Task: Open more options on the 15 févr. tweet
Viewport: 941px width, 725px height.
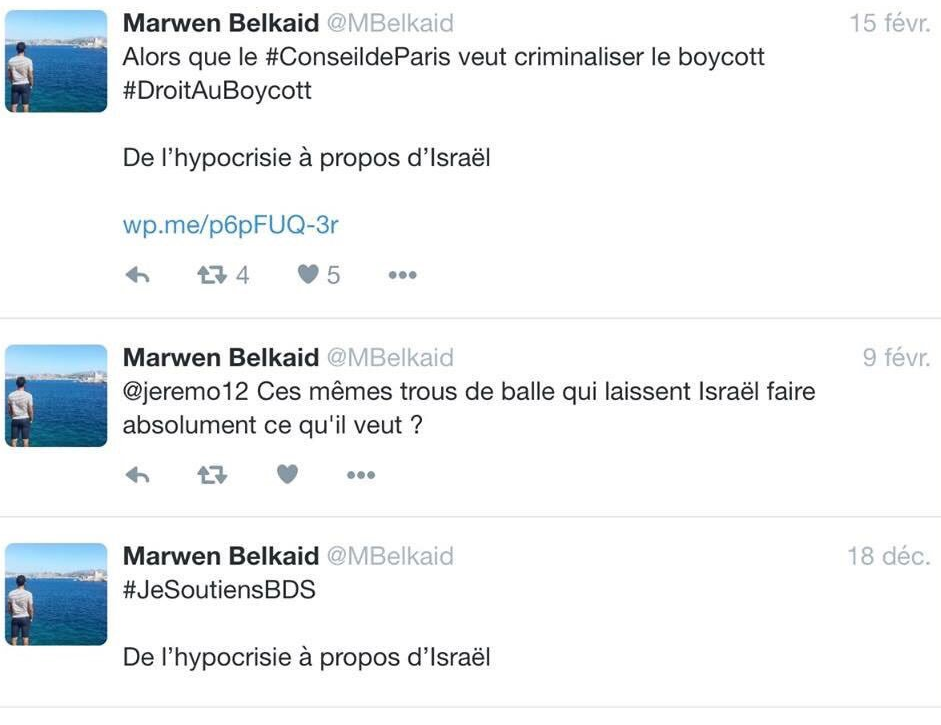Action: click(402, 275)
